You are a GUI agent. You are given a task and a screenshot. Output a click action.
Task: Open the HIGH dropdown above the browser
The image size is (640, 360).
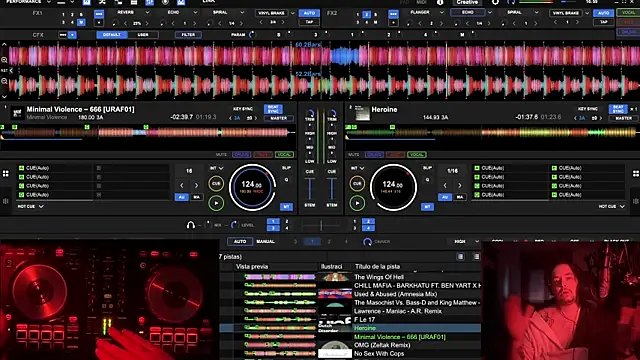coord(466,242)
